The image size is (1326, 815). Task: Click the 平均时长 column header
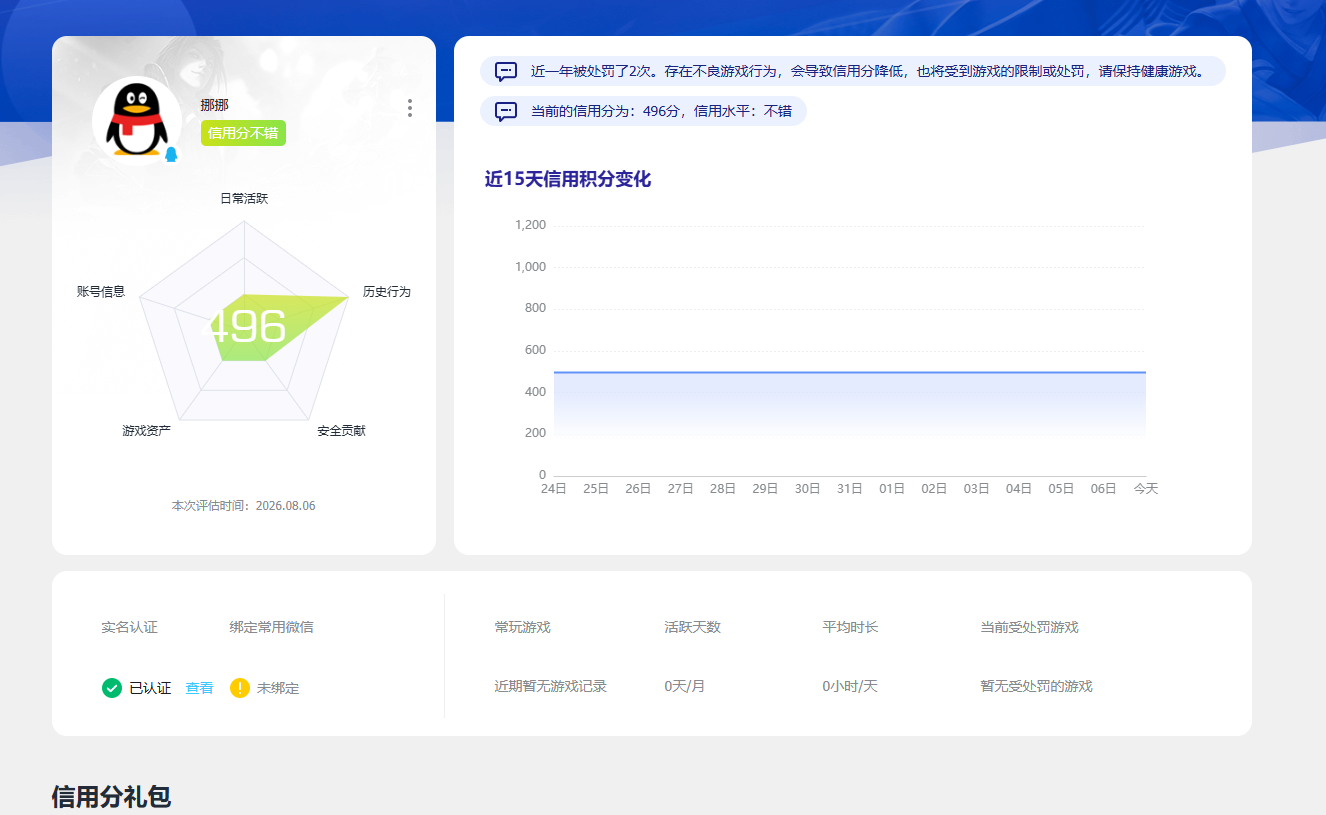tap(850, 628)
